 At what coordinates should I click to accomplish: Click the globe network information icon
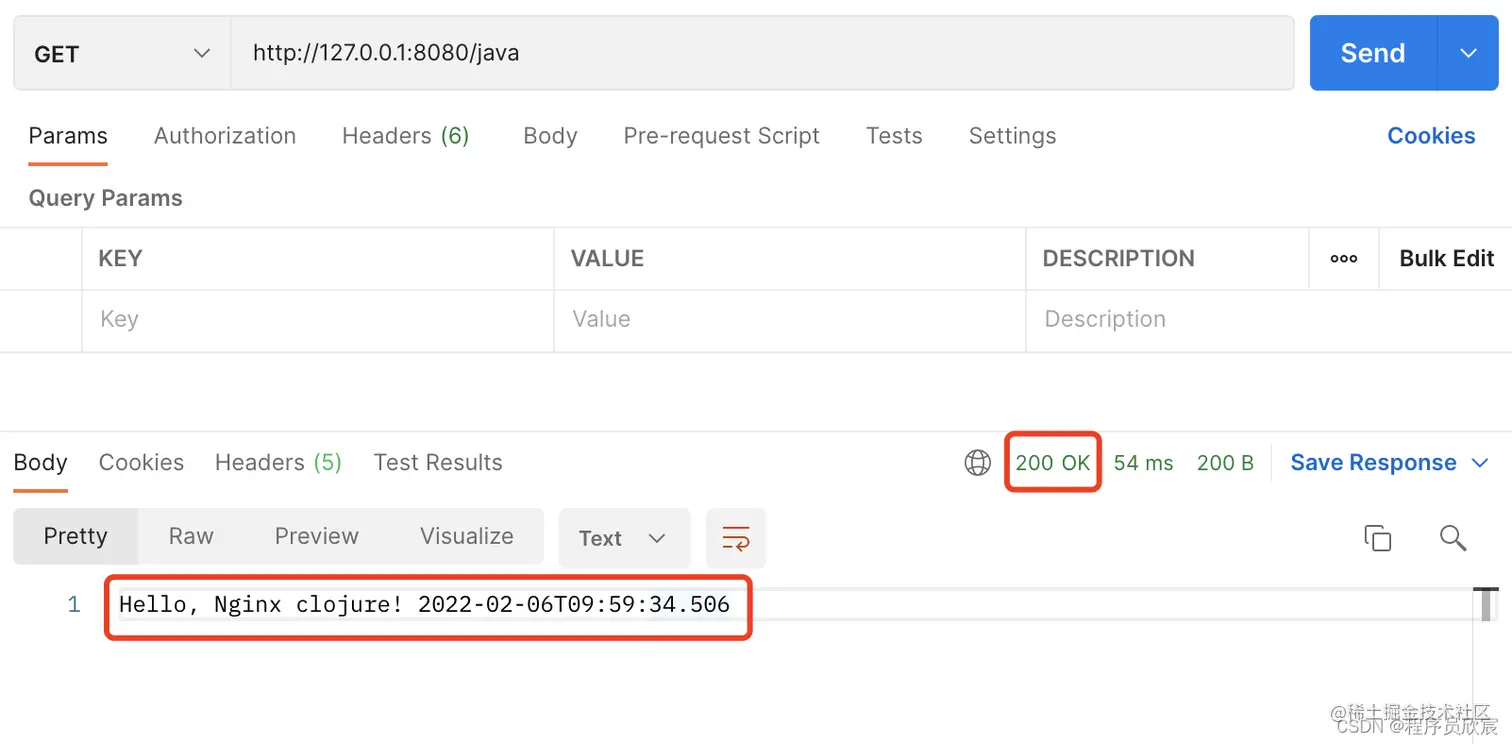977,462
